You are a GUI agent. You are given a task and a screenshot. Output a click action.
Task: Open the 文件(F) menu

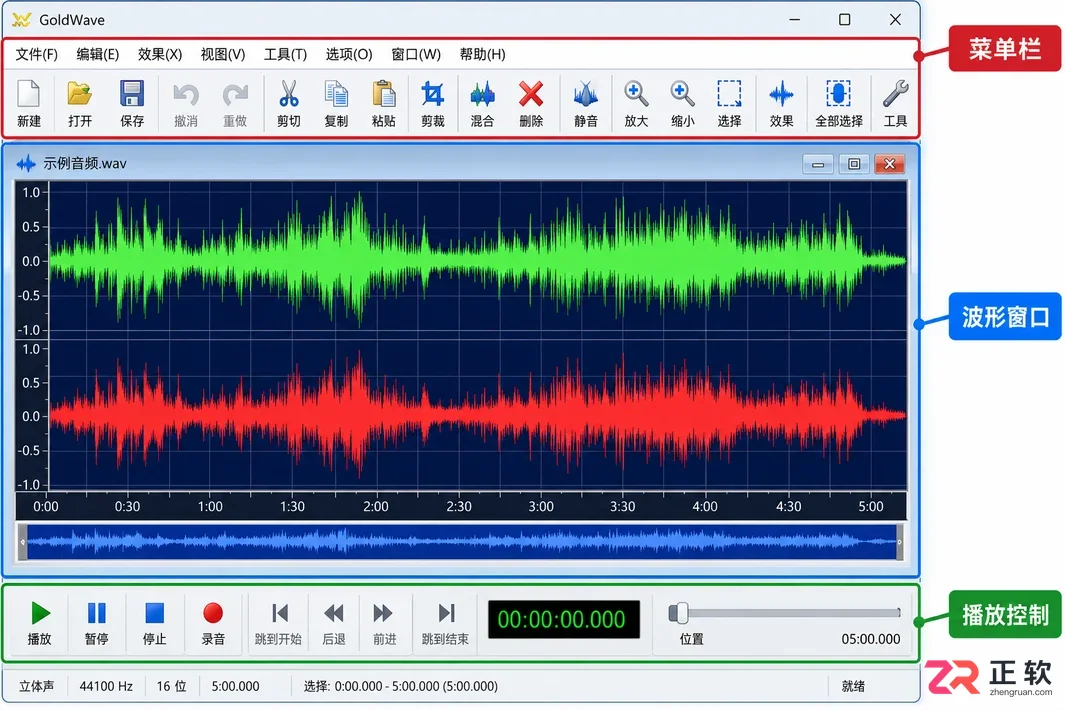click(37, 54)
